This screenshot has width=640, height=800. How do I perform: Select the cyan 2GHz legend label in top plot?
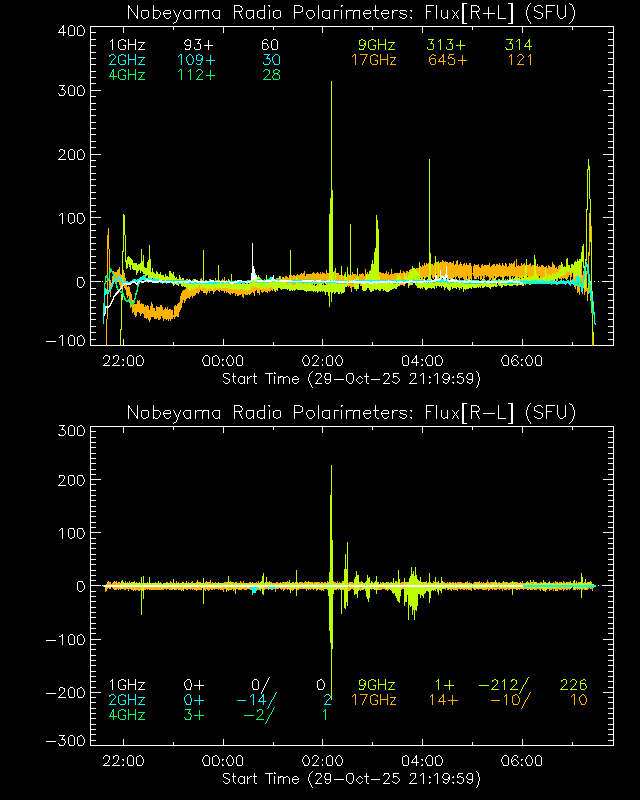tap(126, 60)
